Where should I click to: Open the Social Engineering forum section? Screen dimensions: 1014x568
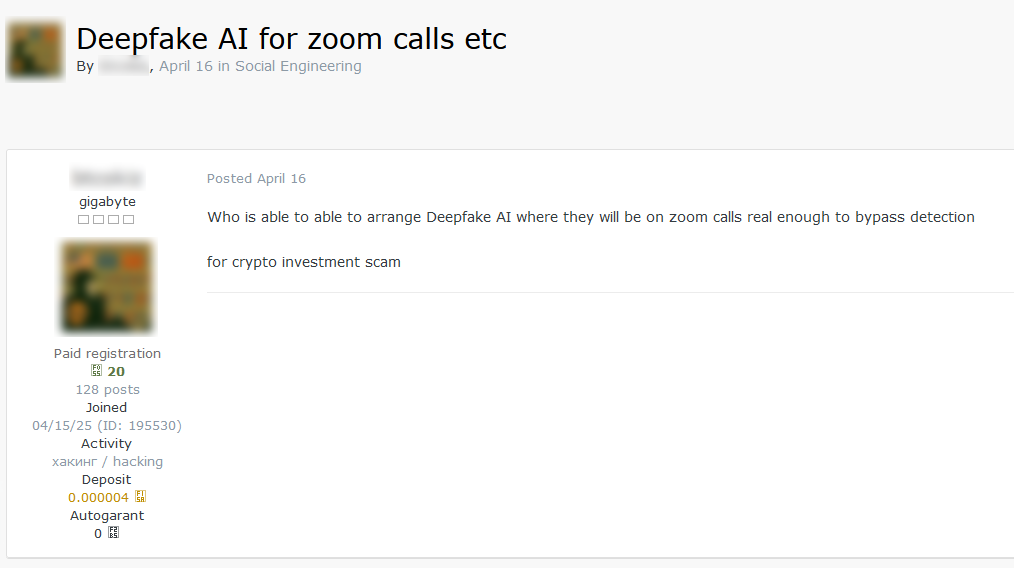coord(298,66)
